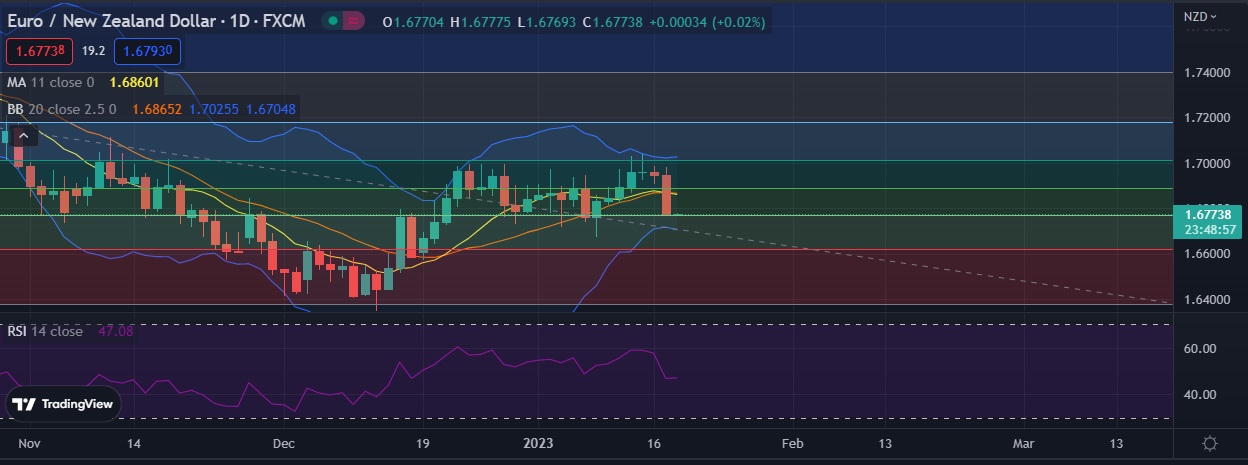This screenshot has height=465, width=1248.
Task: Open the NZD currency dropdown
Action: (1200, 16)
